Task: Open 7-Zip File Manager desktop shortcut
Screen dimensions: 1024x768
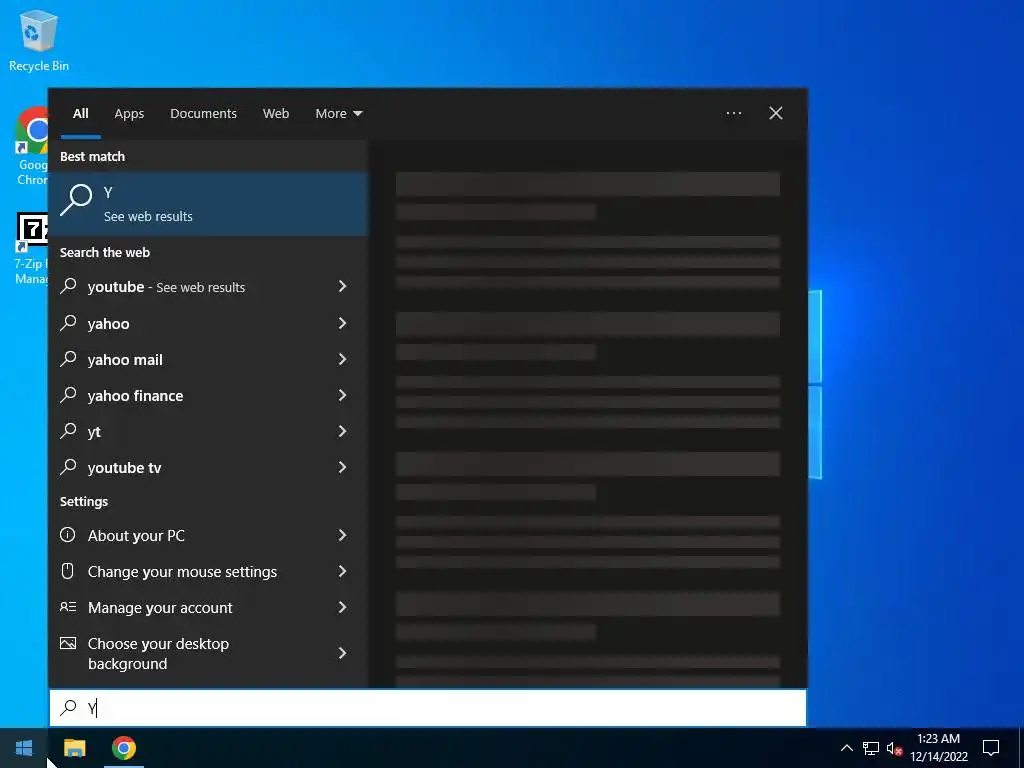Action: 31,248
